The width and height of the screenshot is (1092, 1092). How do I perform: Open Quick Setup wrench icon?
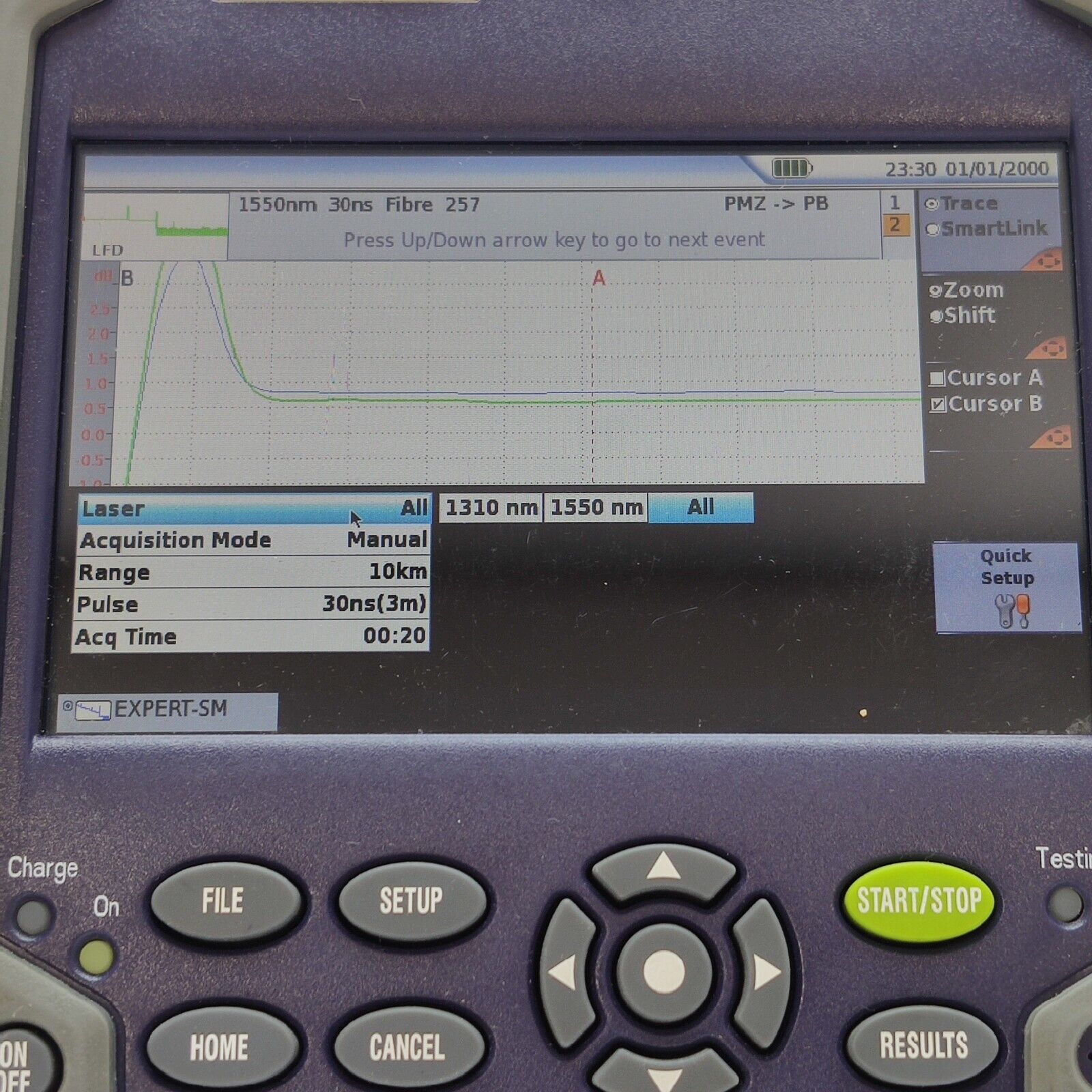pyautogui.click(x=1011, y=609)
